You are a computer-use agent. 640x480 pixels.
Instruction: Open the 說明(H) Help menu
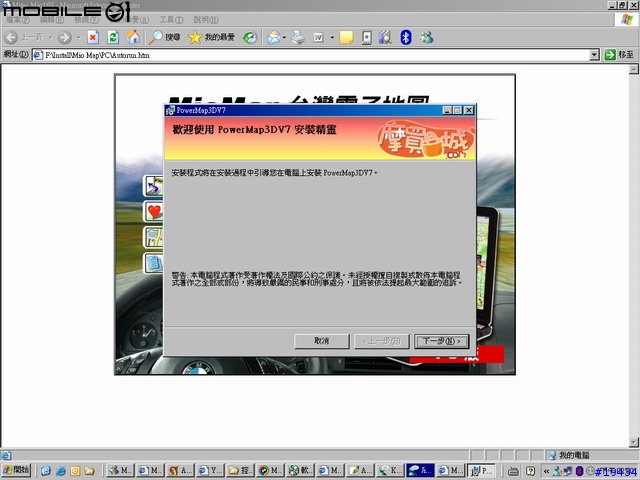(206, 20)
